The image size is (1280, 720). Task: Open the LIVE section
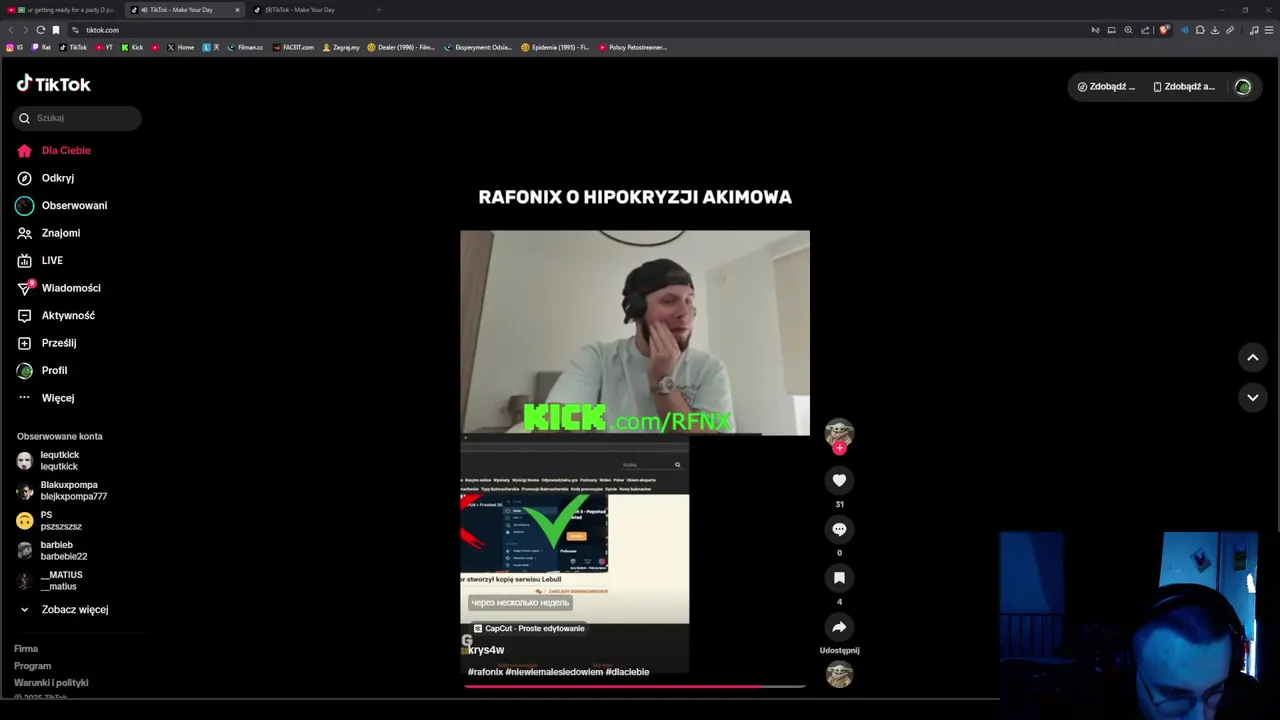(40, 260)
